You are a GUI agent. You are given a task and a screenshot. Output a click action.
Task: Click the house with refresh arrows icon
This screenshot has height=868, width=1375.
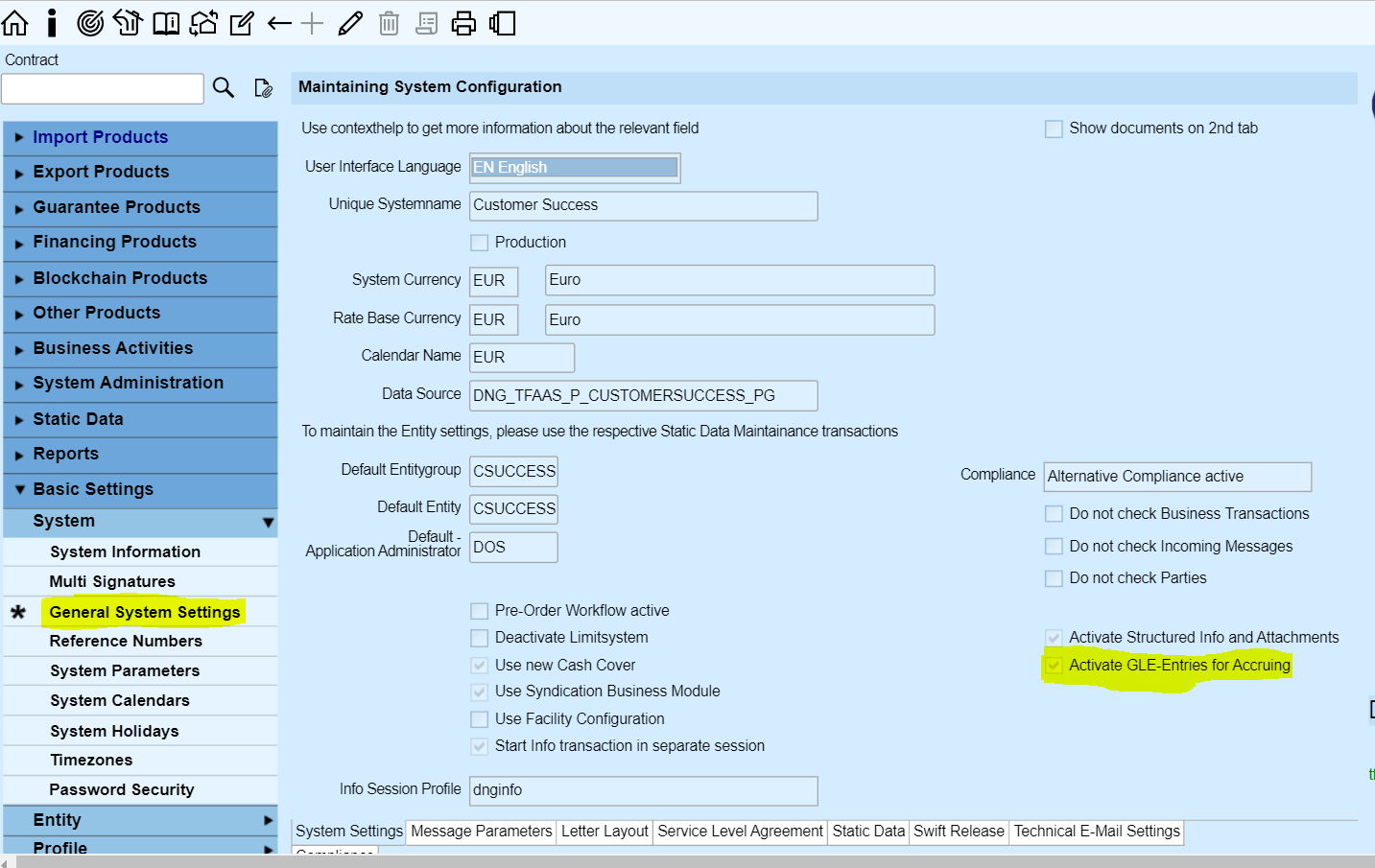click(203, 23)
